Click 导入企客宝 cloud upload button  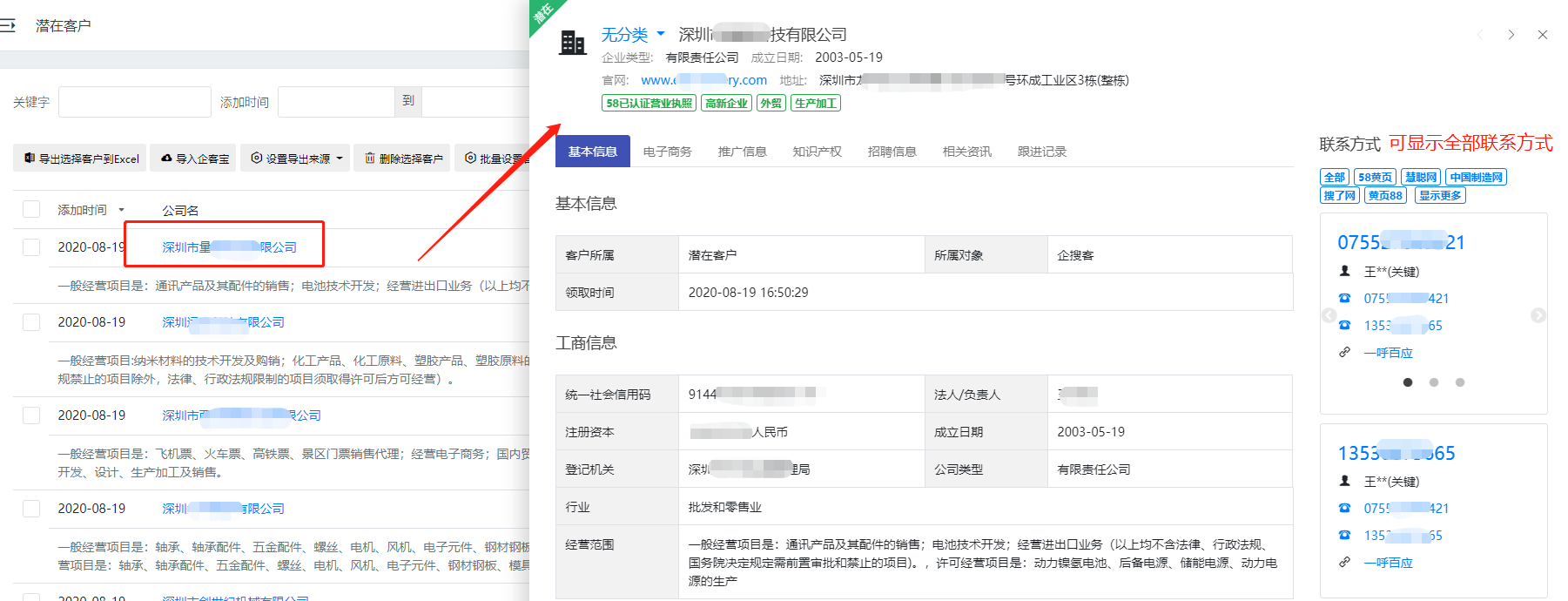pyautogui.click(x=194, y=159)
